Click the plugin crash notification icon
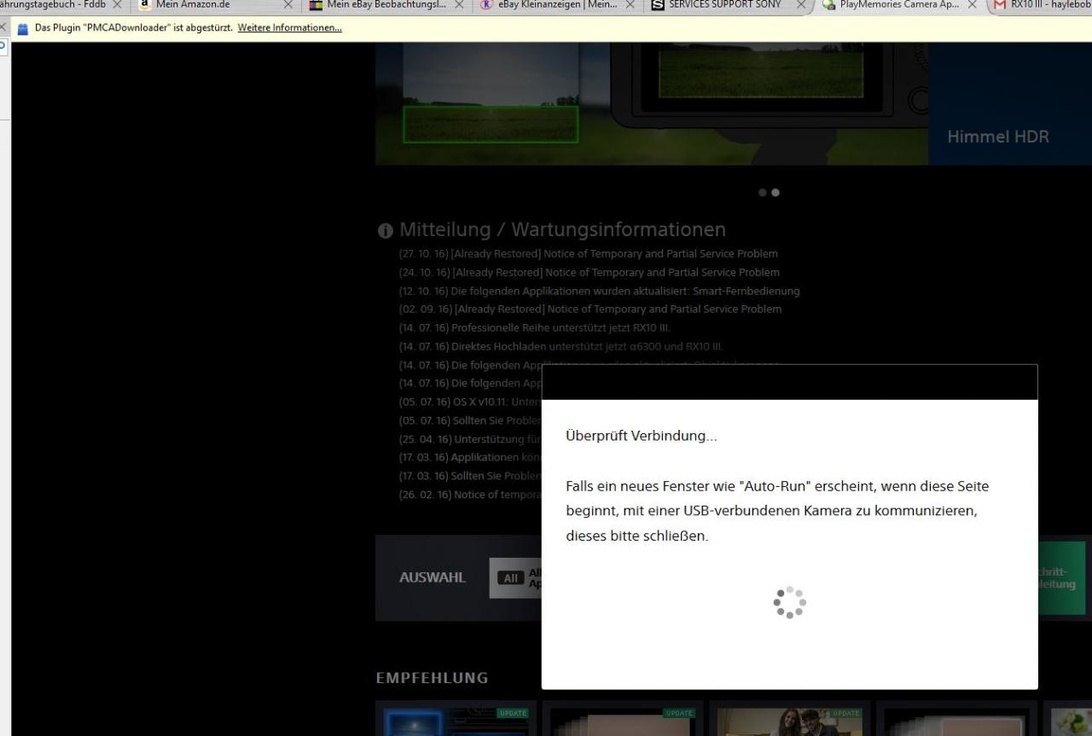Viewport: 1092px width, 736px height. (x=23, y=28)
